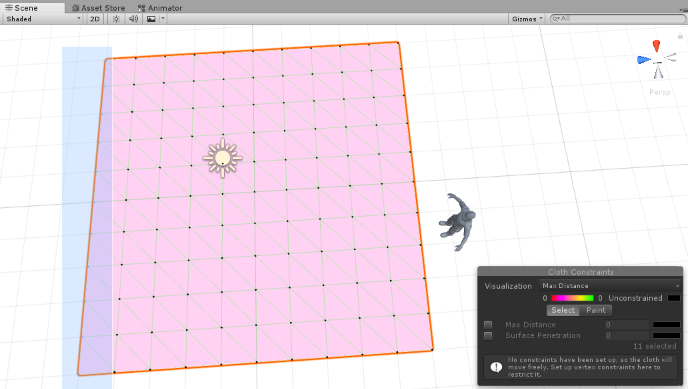Click the red Y axis cone on gizmo
Viewport: 688px width, 389px height.
656,46
